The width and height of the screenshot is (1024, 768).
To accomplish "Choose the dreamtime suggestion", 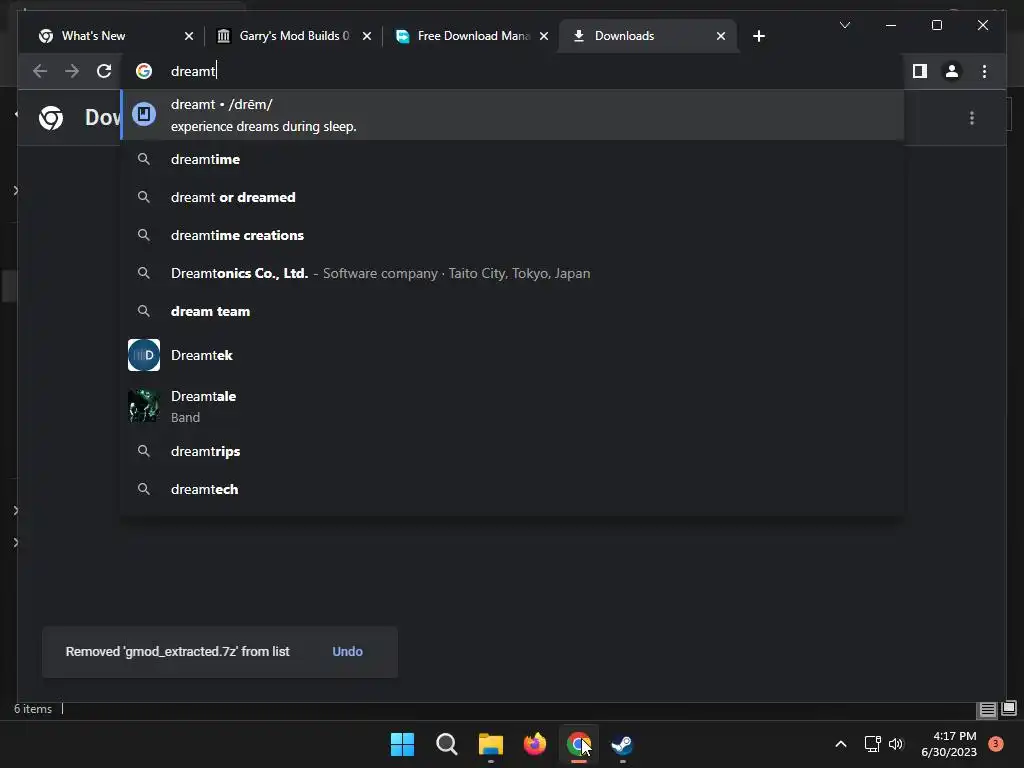I will point(513,159).
